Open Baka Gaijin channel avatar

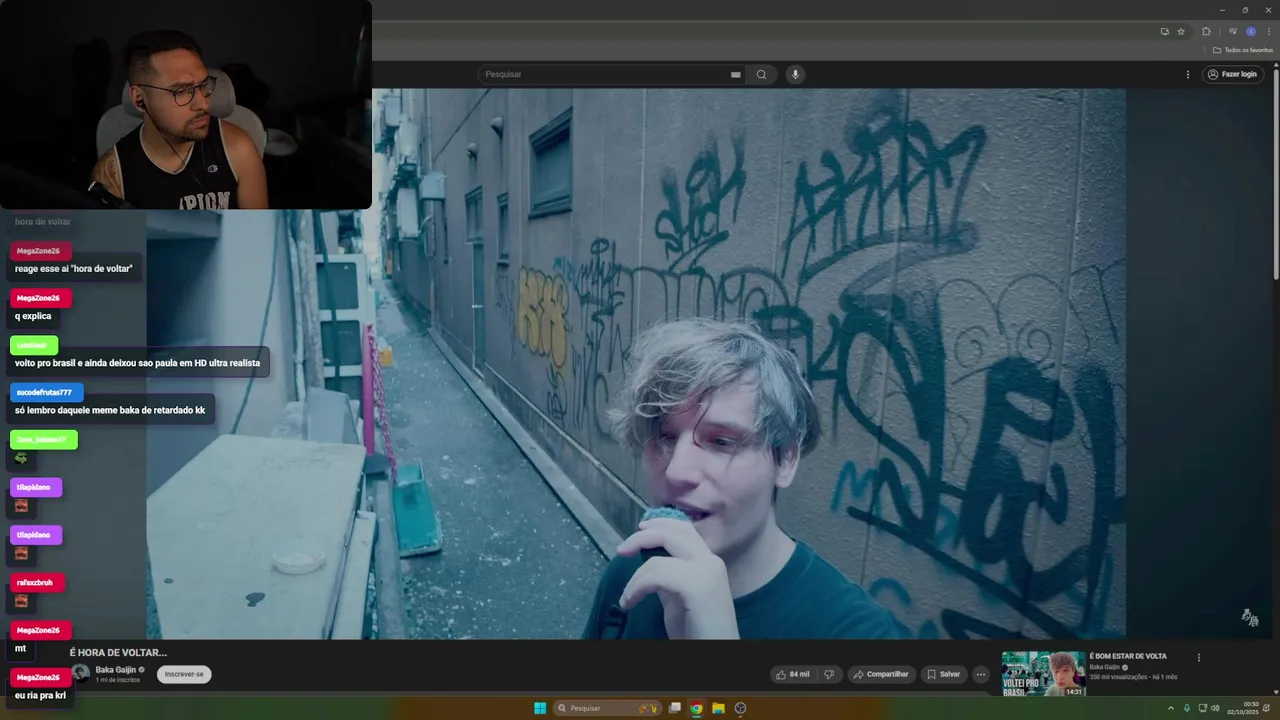[x=80, y=673]
